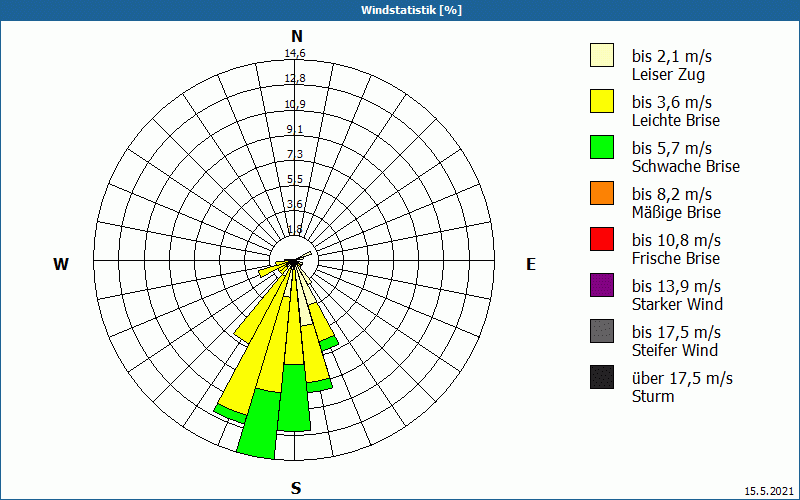
Task: Click the 3,6 ring scale value
Action: point(295,204)
